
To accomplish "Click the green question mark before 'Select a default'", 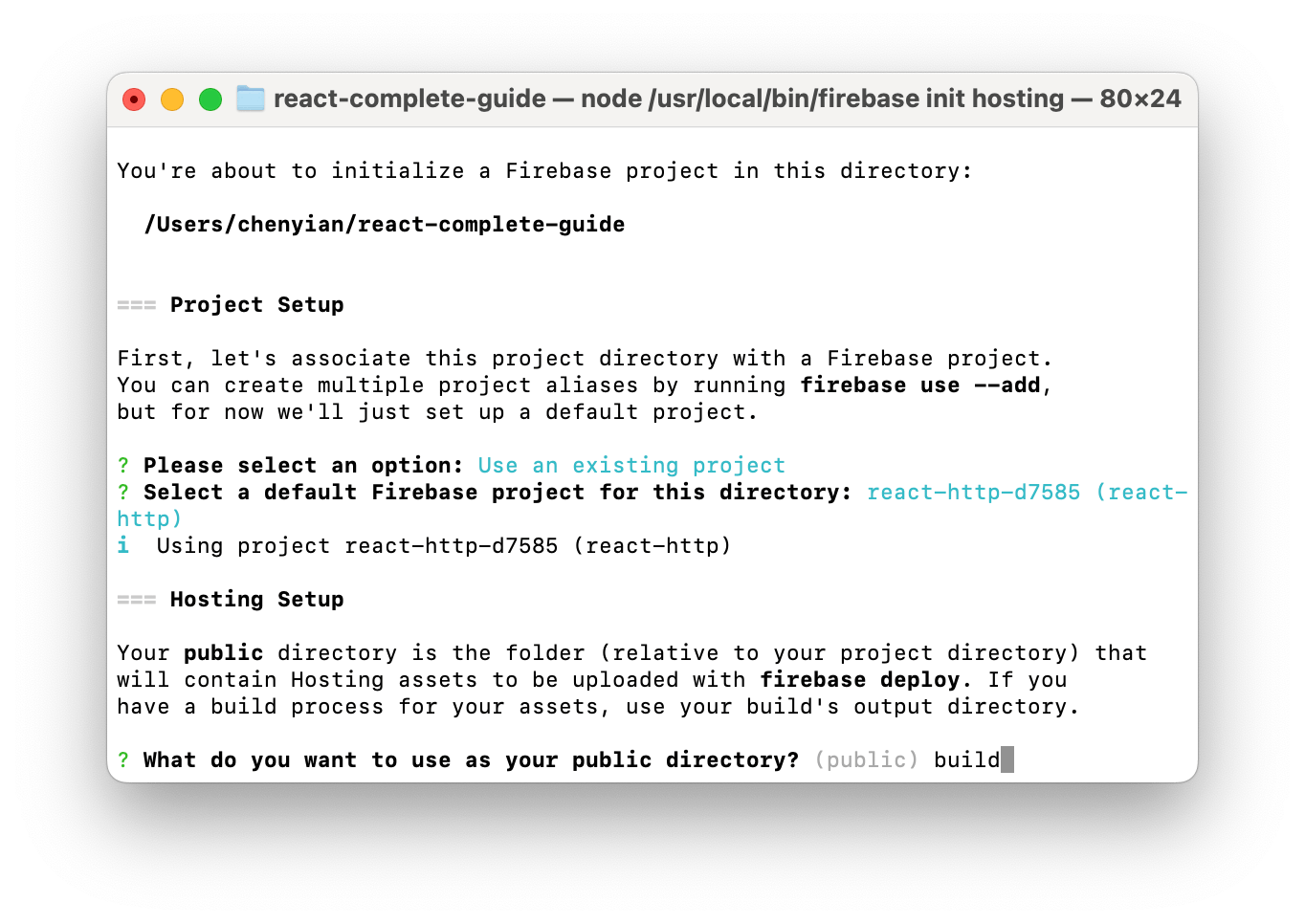I will [123, 493].
